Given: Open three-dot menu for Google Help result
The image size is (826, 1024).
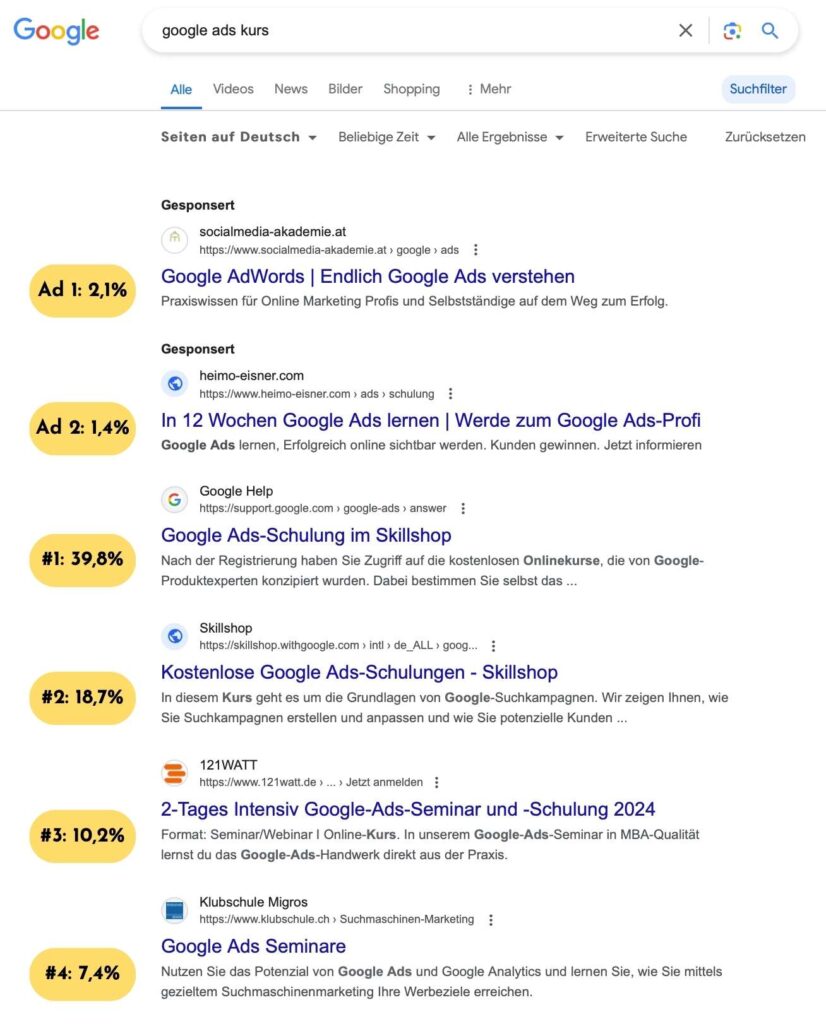Looking at the screenshot, I should [463, 508].
